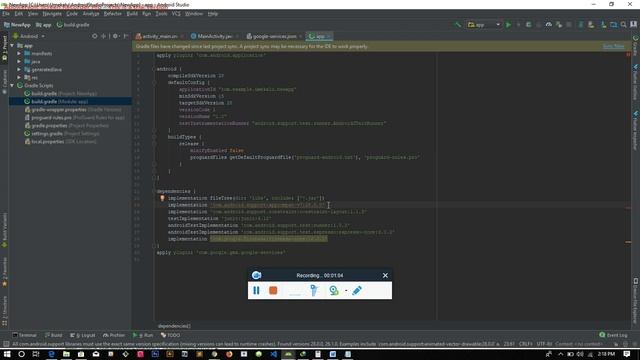Collapse the Gradle Scripts node

coord(12,86)
